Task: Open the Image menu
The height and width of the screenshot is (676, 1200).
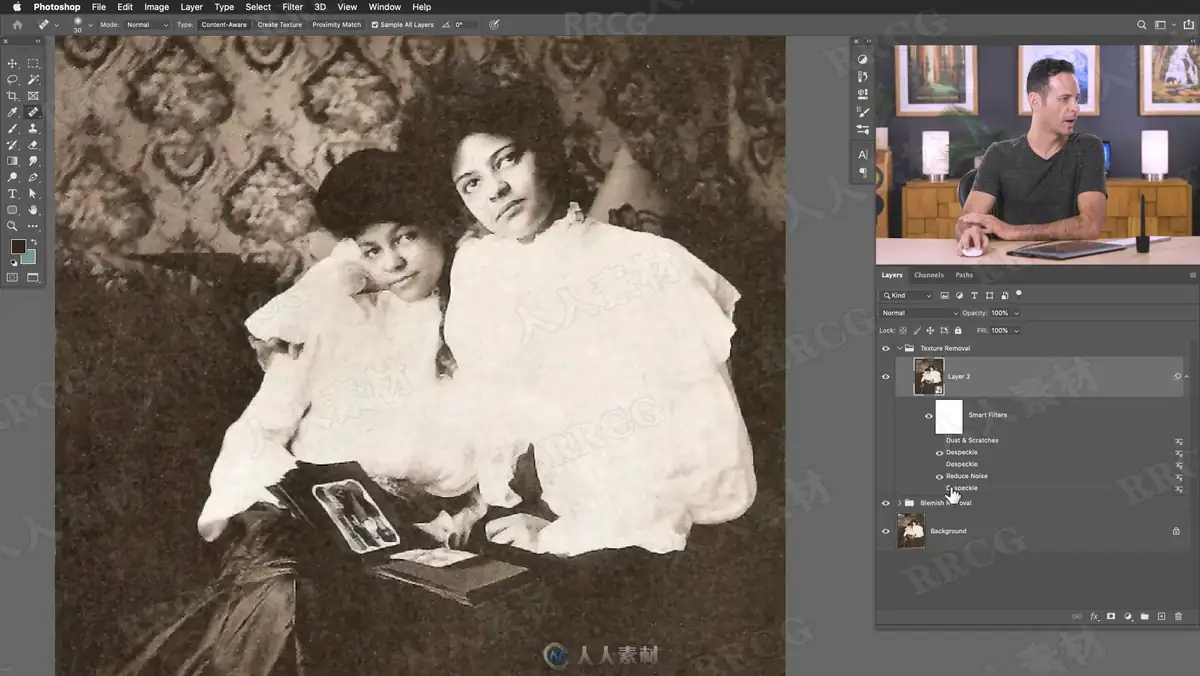Action: click(x=156, y=7)
